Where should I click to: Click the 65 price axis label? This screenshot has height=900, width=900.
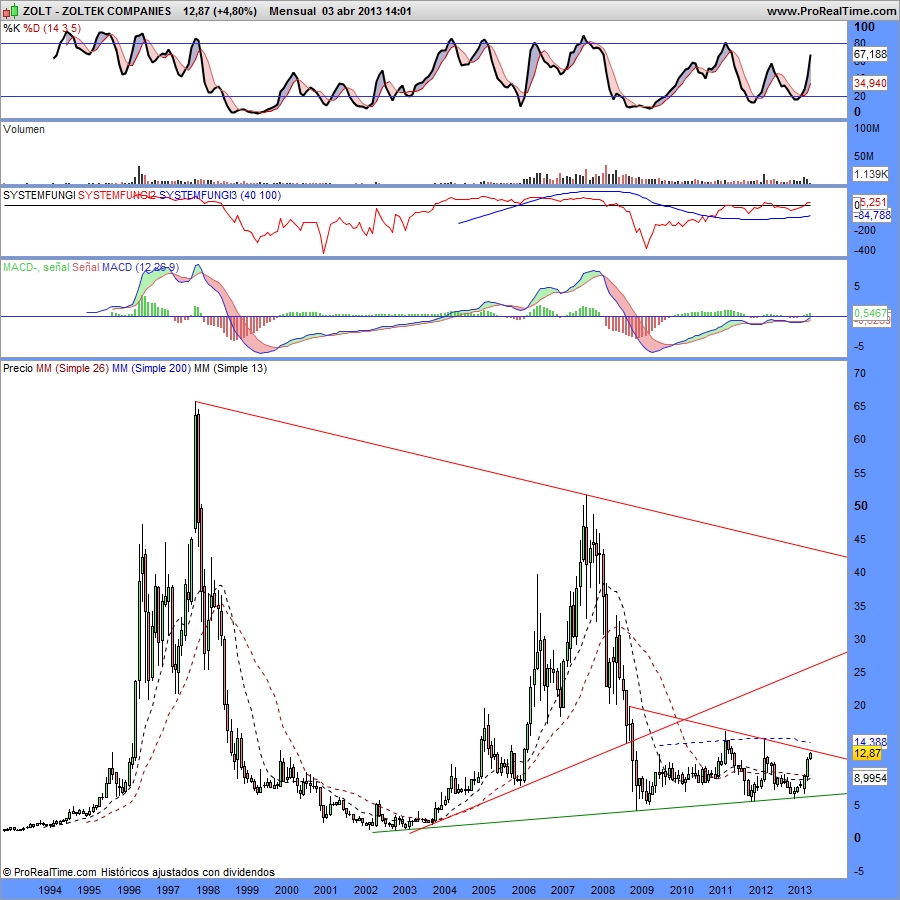(x=860, y=406)
